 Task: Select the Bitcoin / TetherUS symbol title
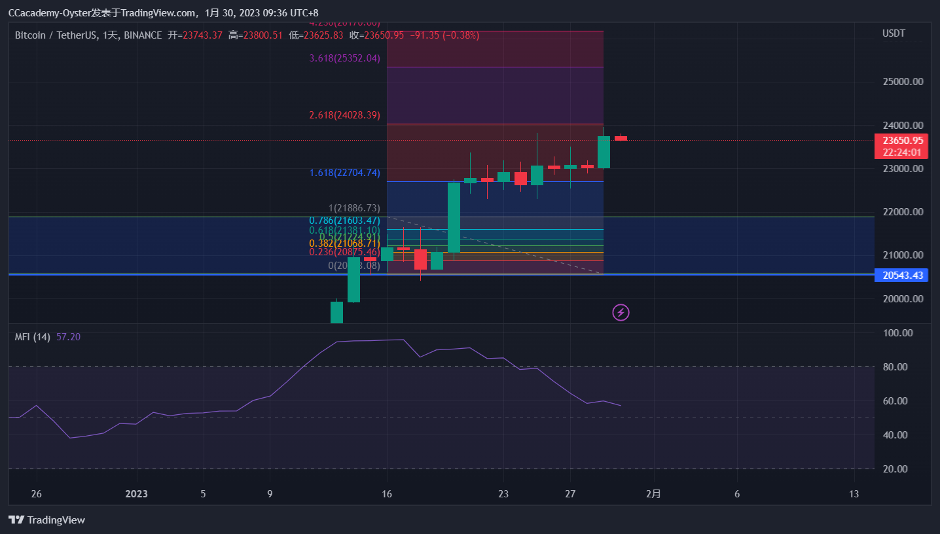click(57, 34)
